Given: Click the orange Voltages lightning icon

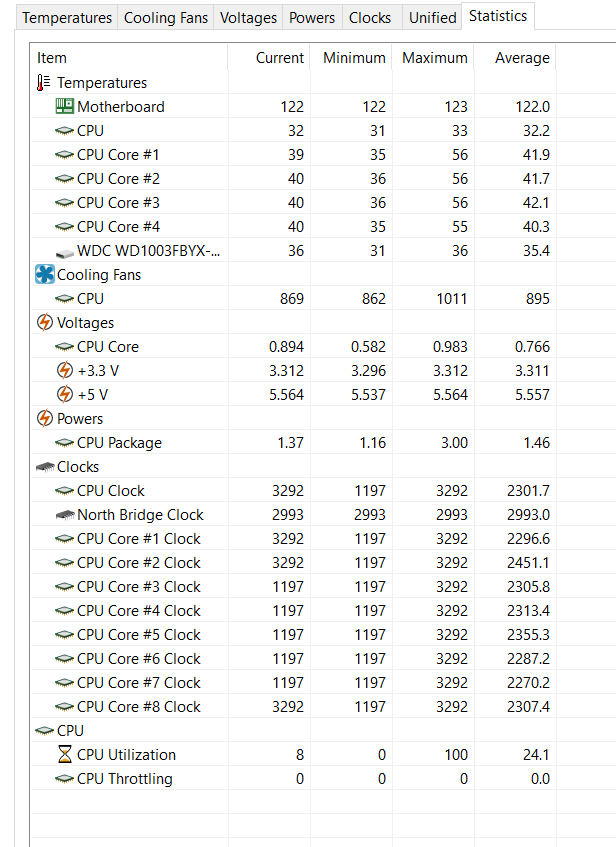Looking at the screenshot, I should pyautogui.click(x=44, y=323).
